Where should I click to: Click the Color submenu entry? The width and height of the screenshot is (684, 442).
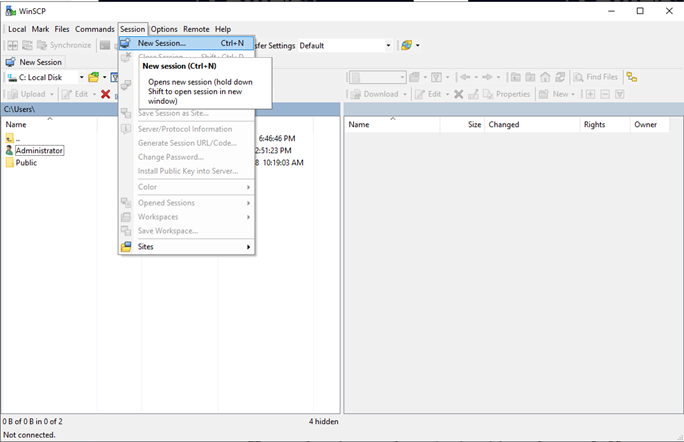[x=187, y=187]
